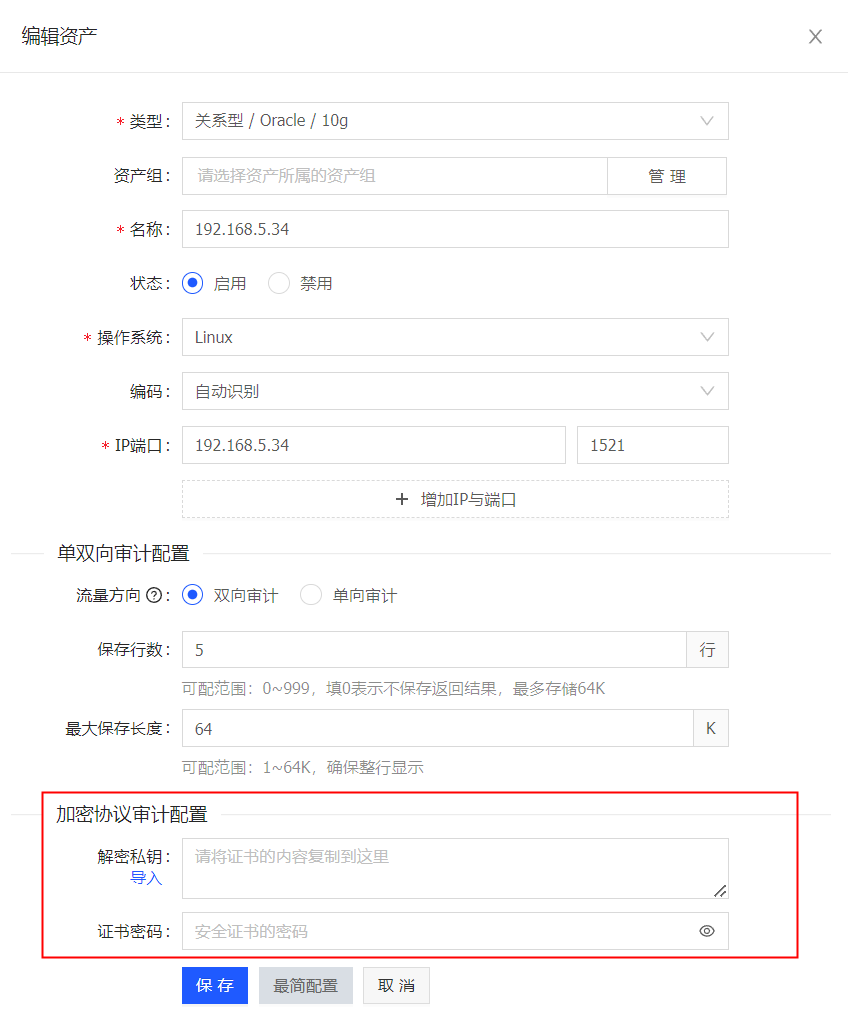Focus the 名称 input containing 192.168.5.34
Screen dimensions: 848x1031
[455, 229]
